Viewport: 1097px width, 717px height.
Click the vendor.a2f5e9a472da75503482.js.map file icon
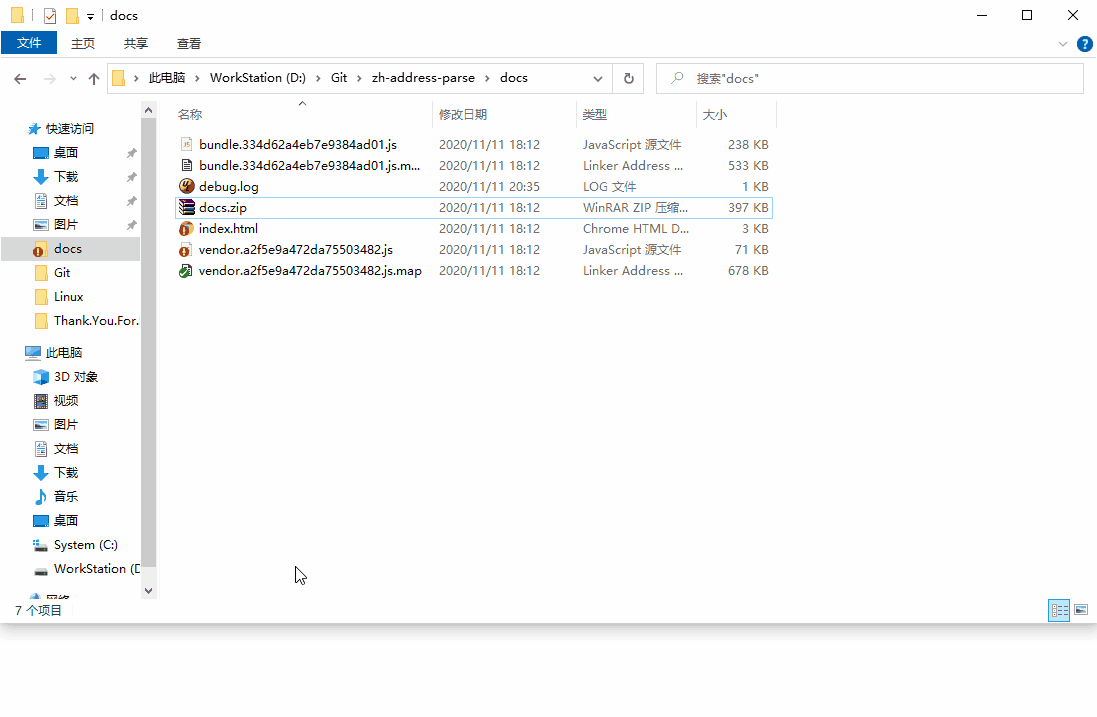coord(185,271)
